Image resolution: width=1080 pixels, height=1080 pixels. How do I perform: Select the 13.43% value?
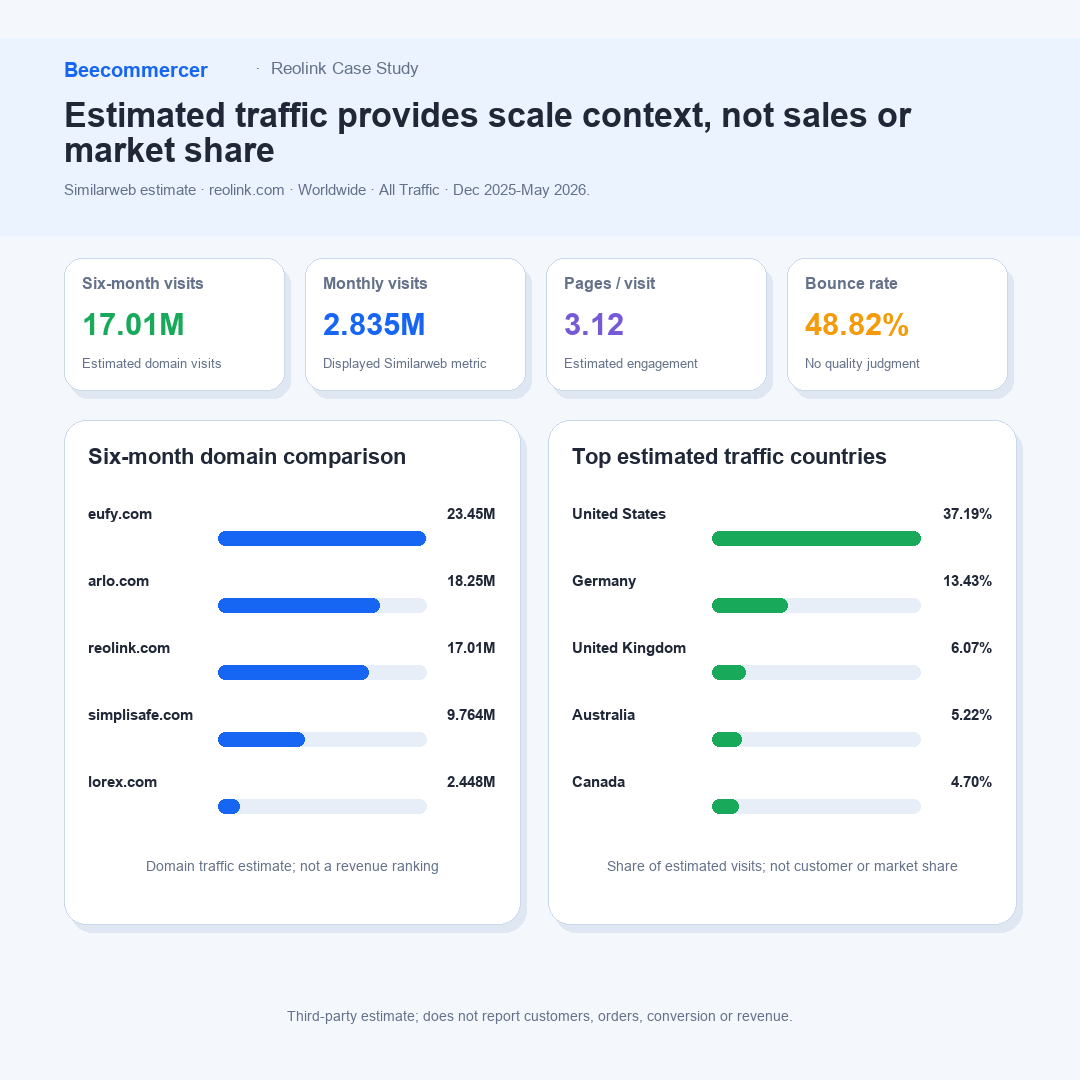[967, 581]
